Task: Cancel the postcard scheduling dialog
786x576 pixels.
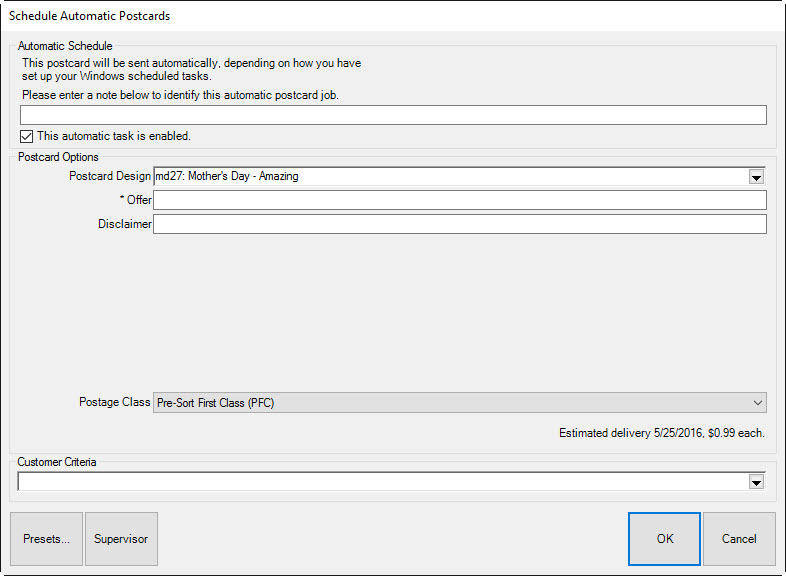Action: tap(739, 539)
